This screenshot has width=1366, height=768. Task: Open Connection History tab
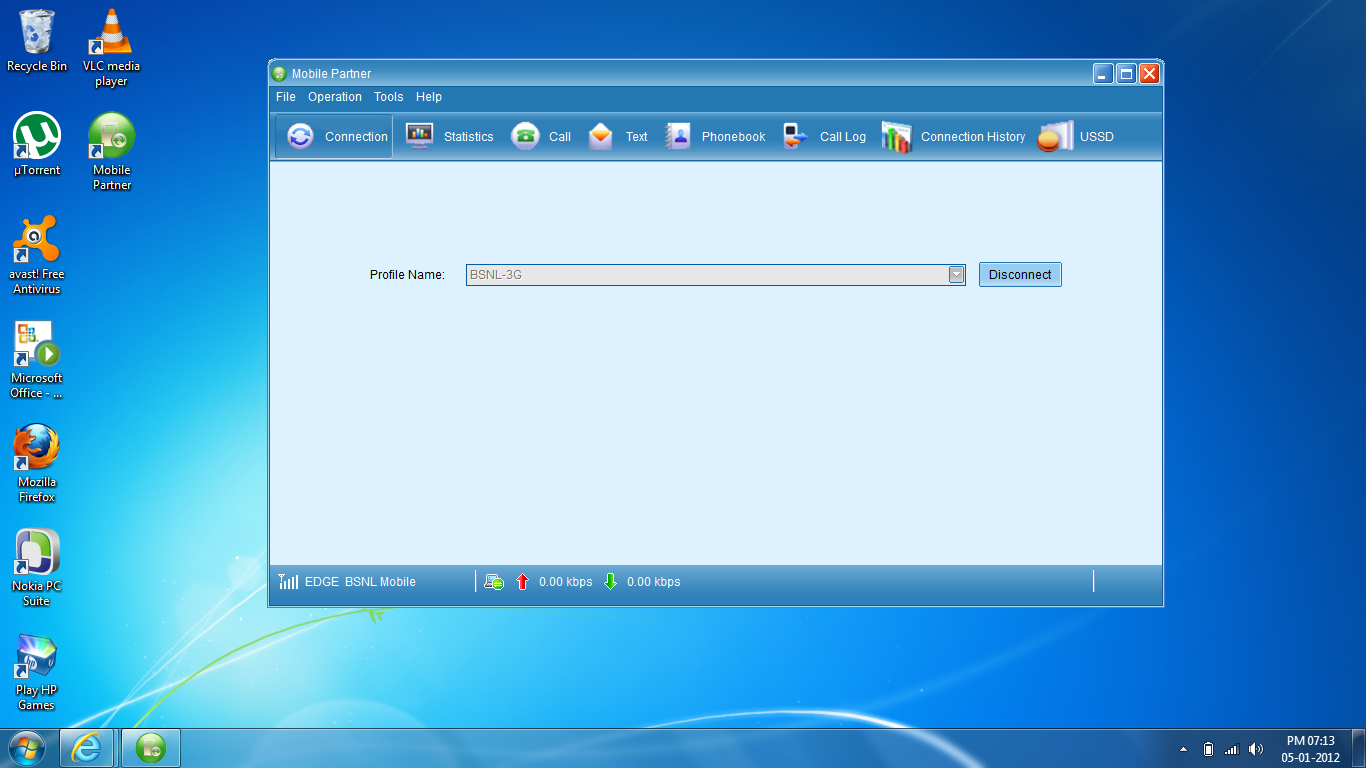pos(953,137)
